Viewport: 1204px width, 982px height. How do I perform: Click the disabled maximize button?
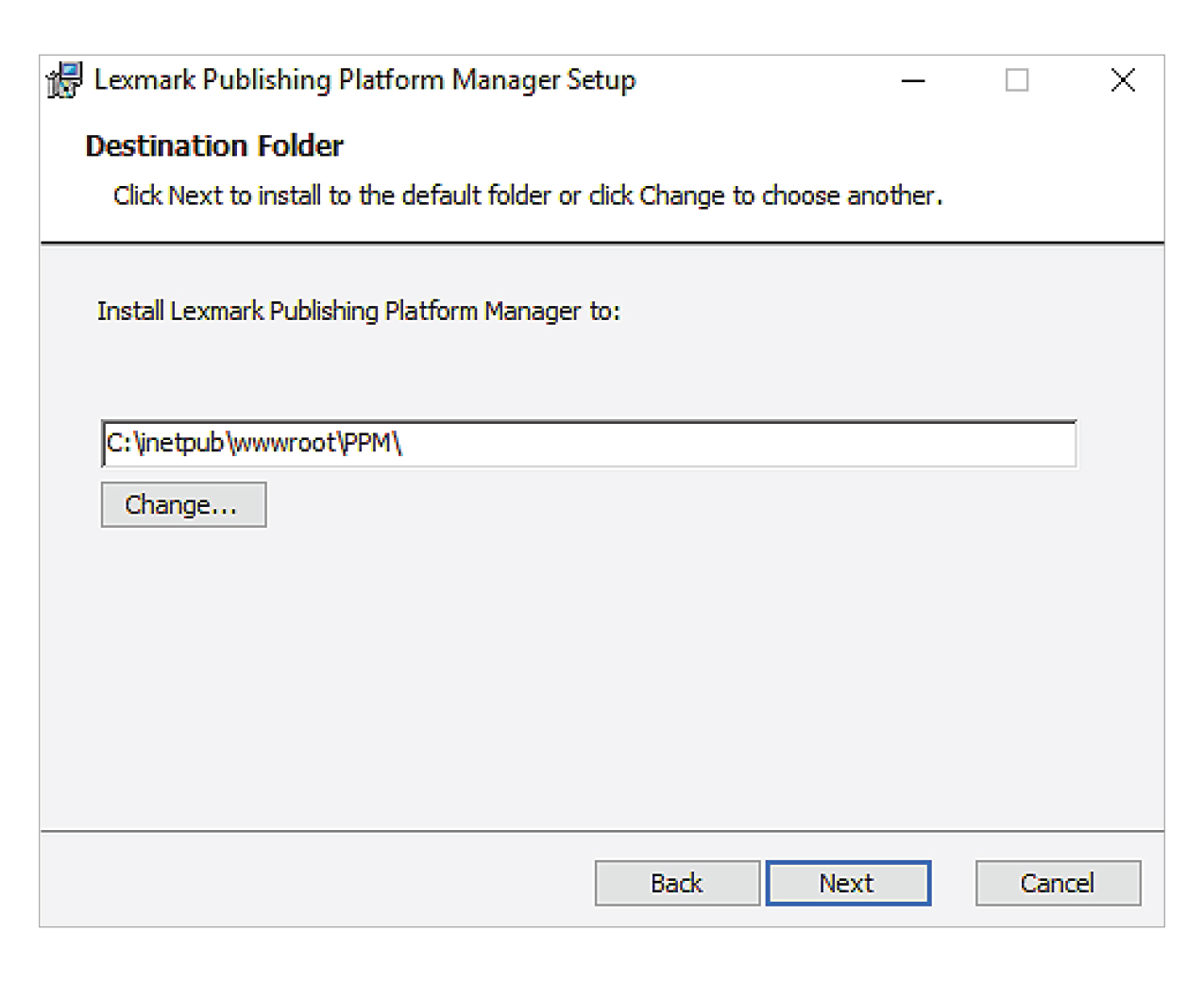1017,80
